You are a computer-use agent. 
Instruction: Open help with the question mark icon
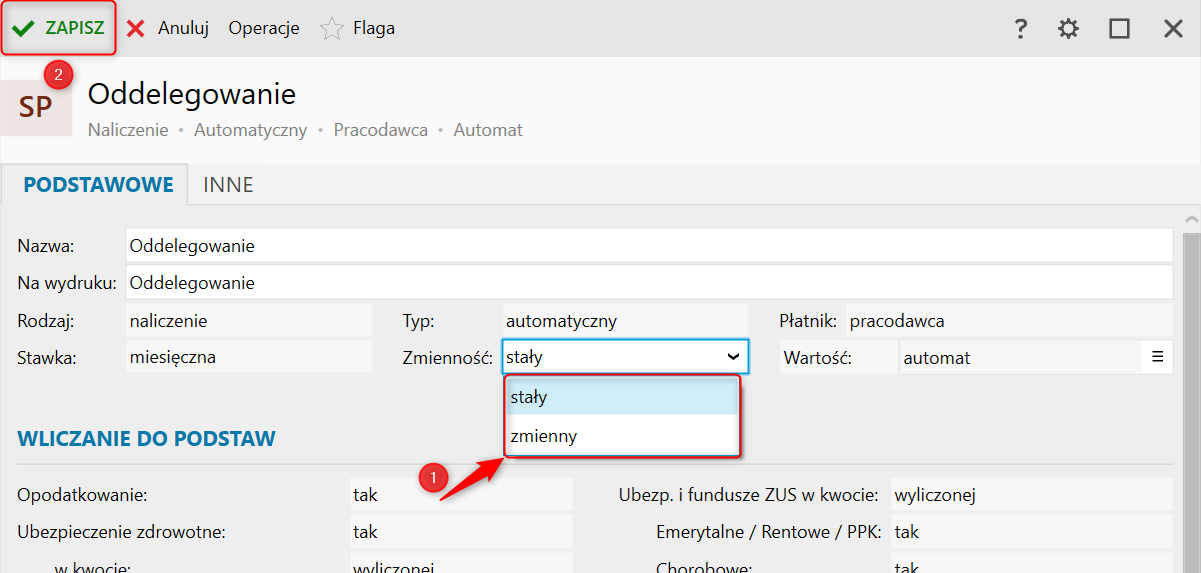[1020, 29]
